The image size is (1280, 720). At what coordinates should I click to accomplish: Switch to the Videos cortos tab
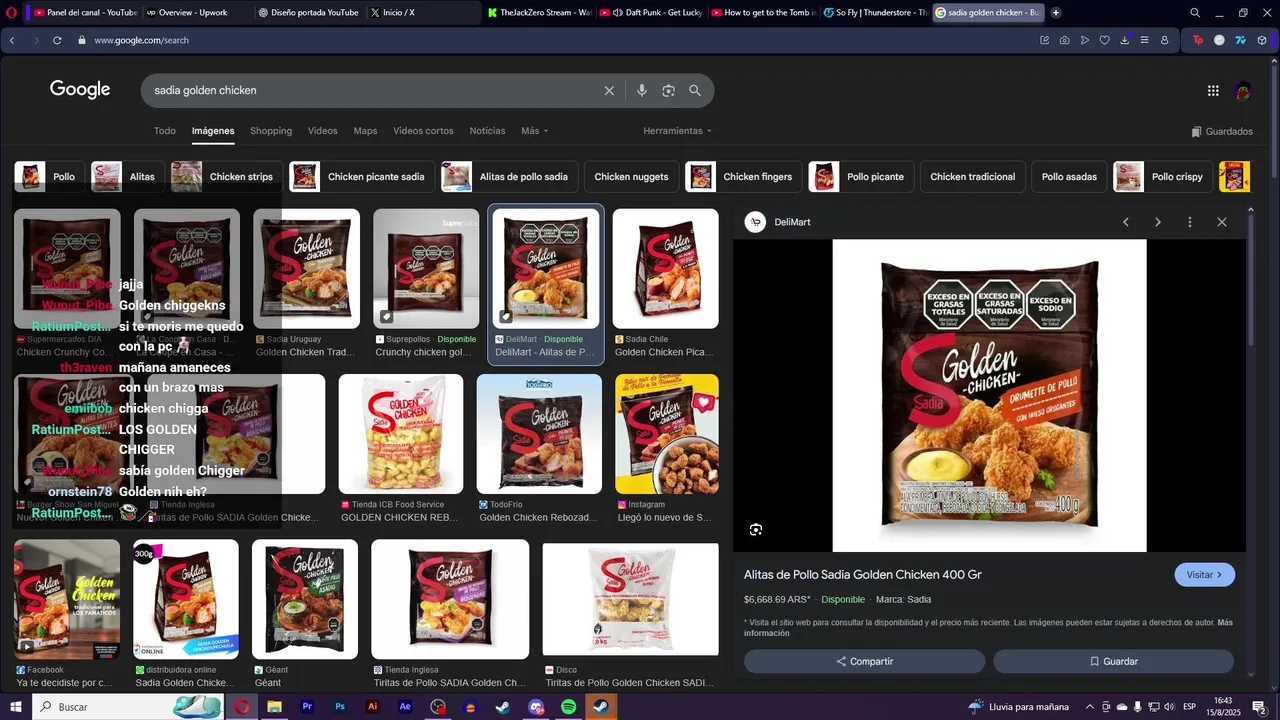(x=423, y=131)
